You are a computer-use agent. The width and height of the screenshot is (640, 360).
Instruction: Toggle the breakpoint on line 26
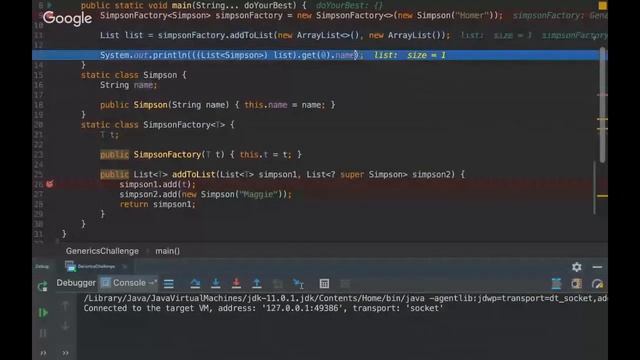49,184
